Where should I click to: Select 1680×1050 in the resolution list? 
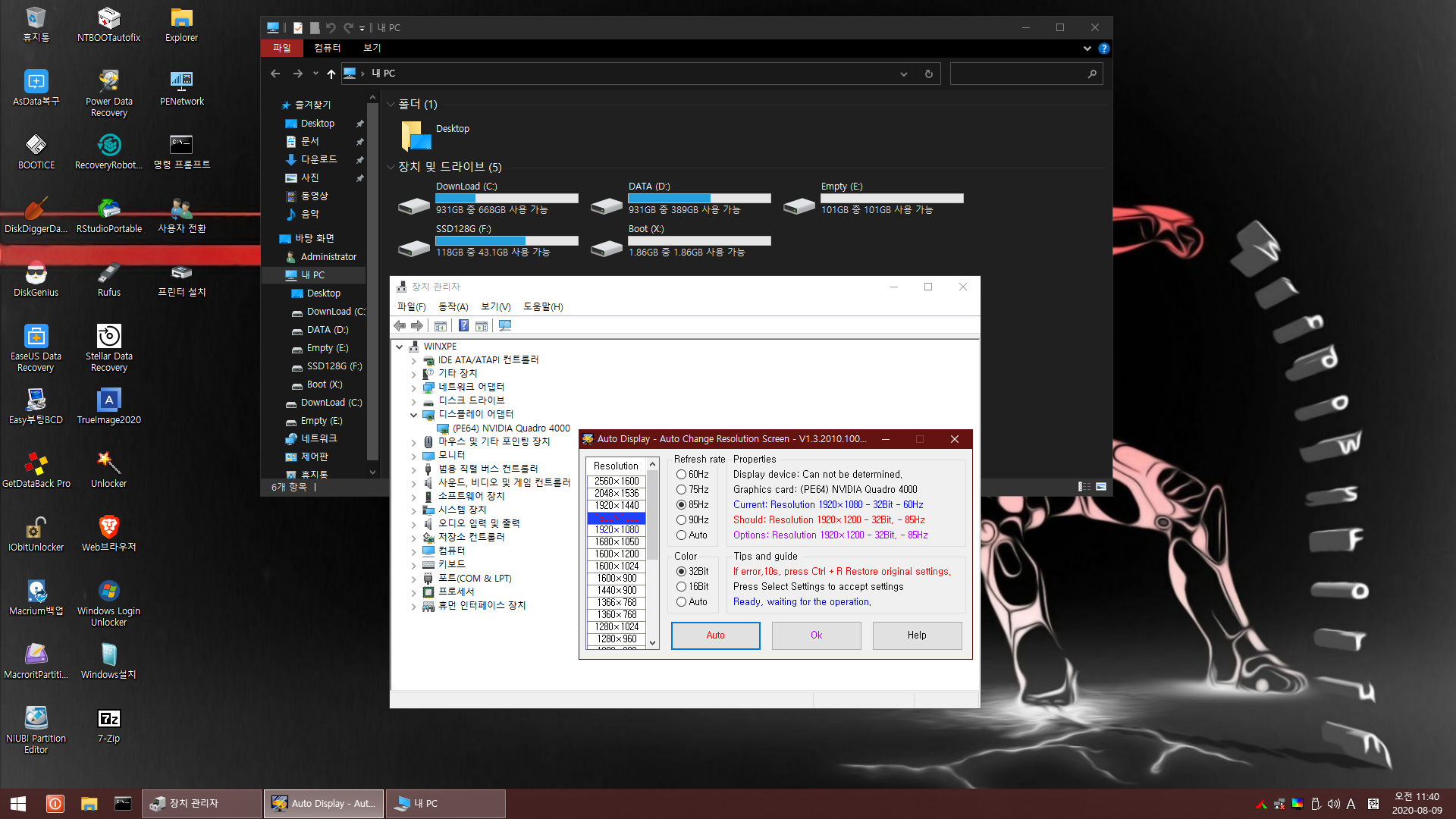point(617,541)
